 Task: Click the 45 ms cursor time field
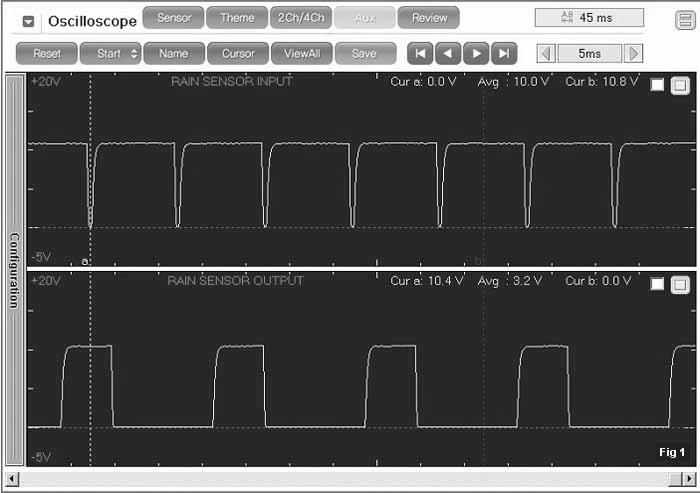pos(589,17)
